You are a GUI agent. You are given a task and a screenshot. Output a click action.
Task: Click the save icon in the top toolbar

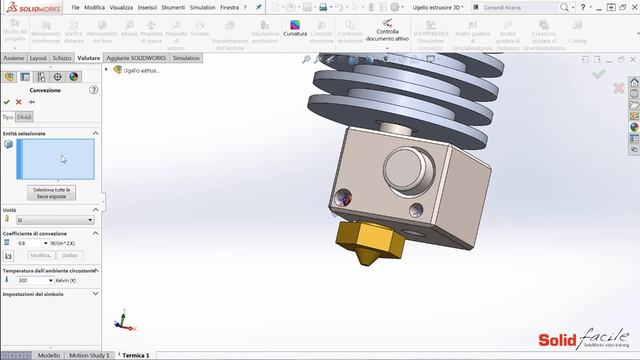[x=307, y=7]
